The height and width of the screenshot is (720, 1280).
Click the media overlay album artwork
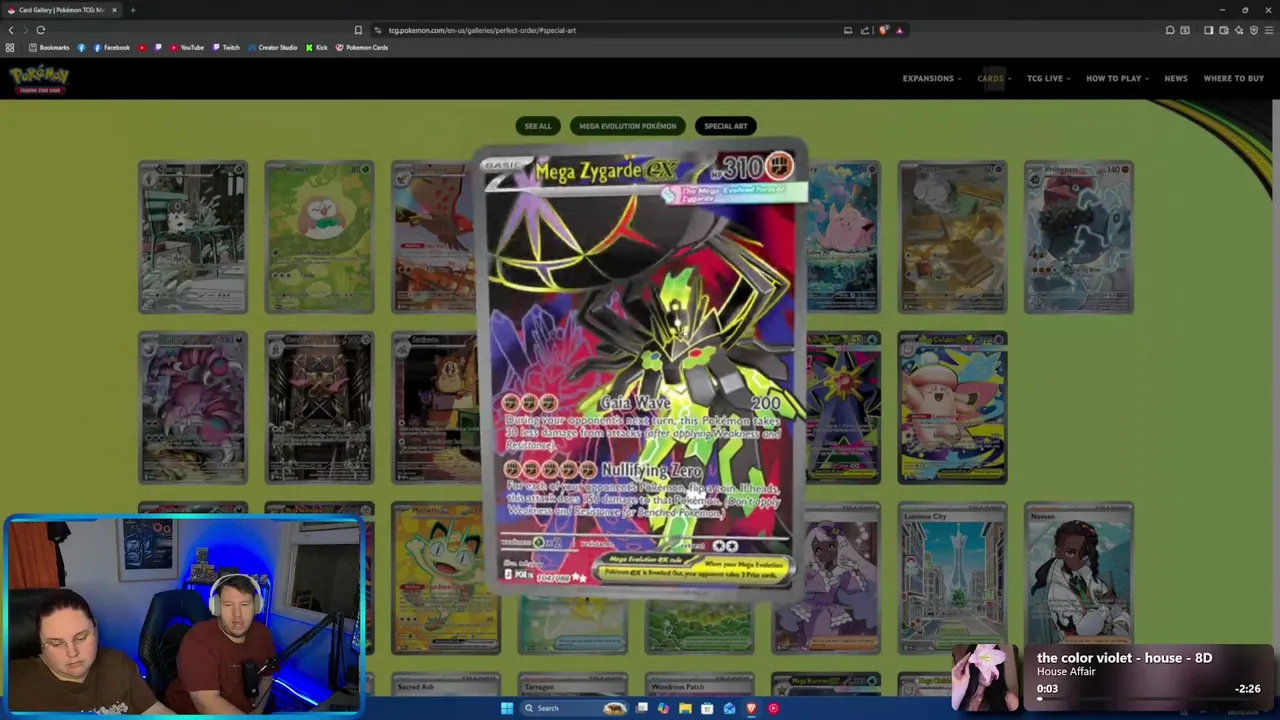tap(985, 678)
